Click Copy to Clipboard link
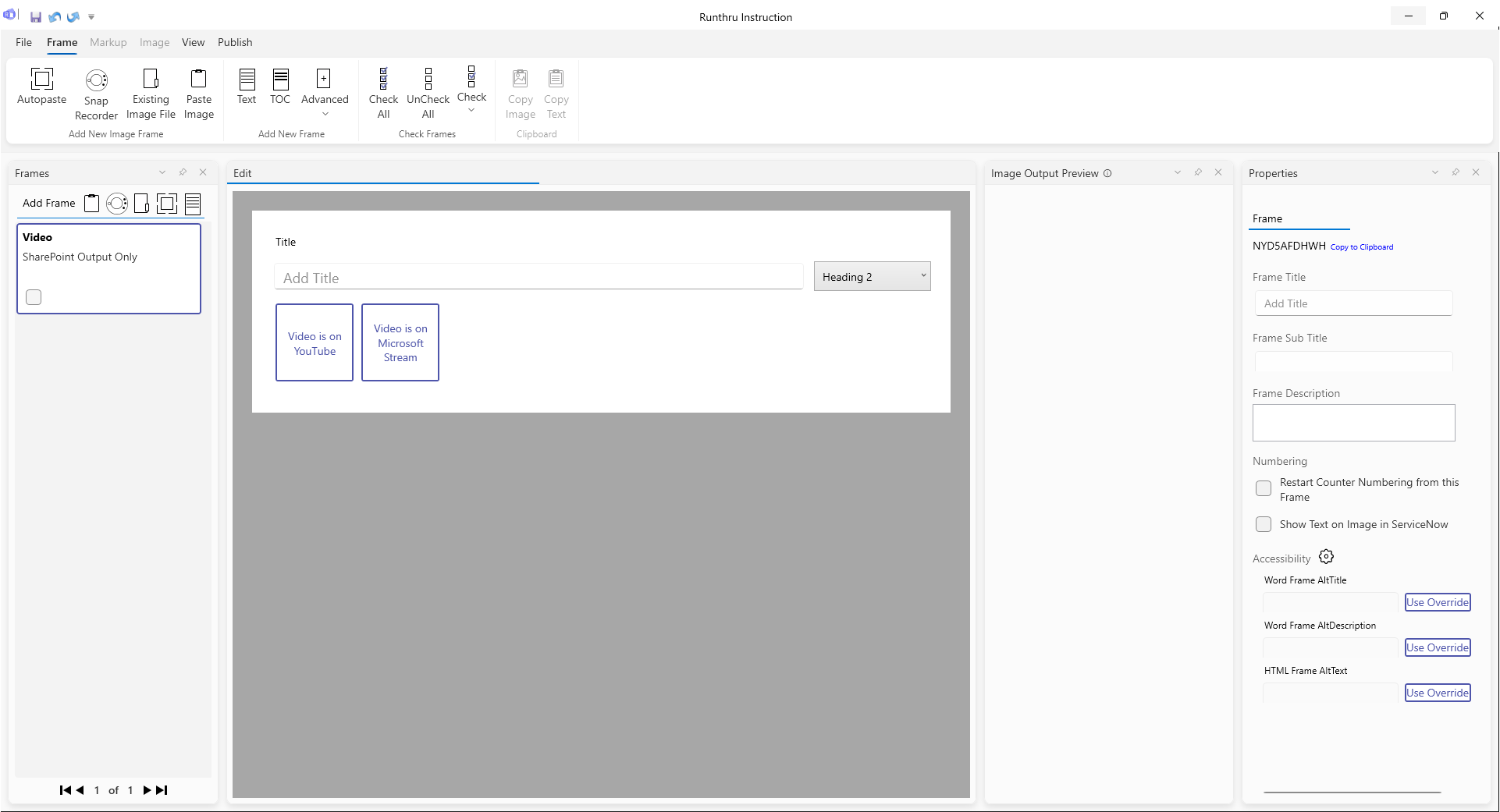 click(x=1361, y=247)
